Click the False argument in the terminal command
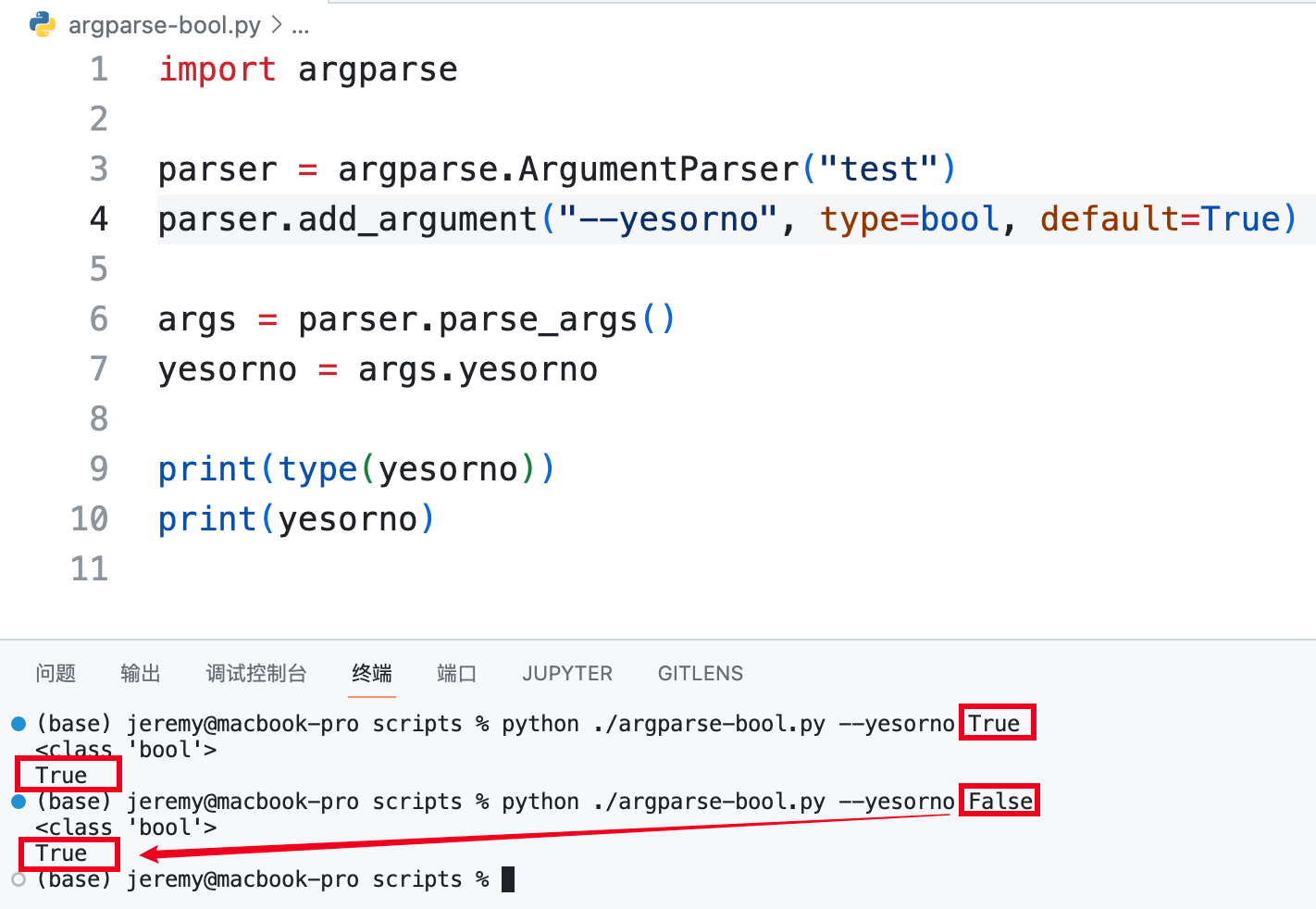This screenshot has height=909, width=1316. click(999, 801)
